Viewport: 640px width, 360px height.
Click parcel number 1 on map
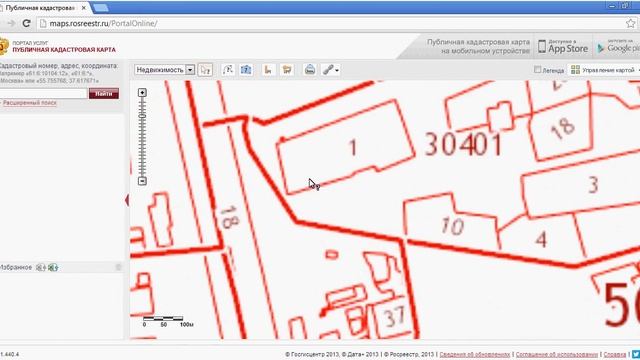coord(353,147)
